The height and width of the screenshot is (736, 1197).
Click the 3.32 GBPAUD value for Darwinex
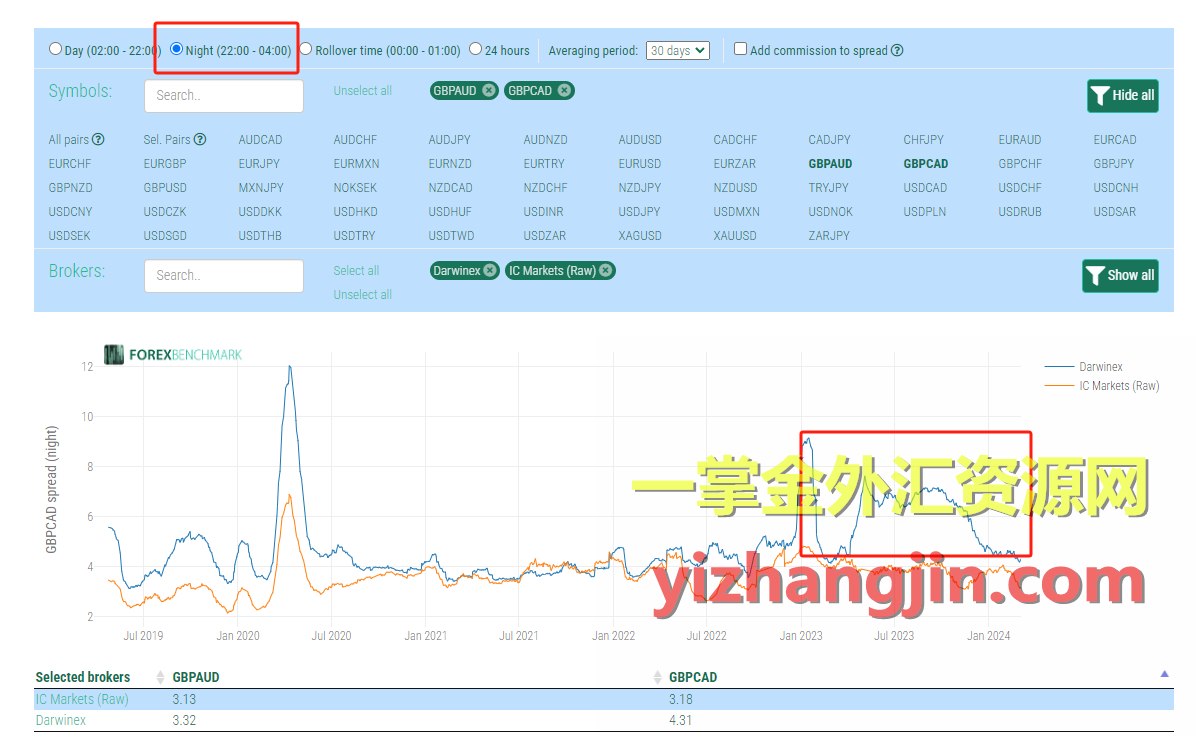(184, 720)
